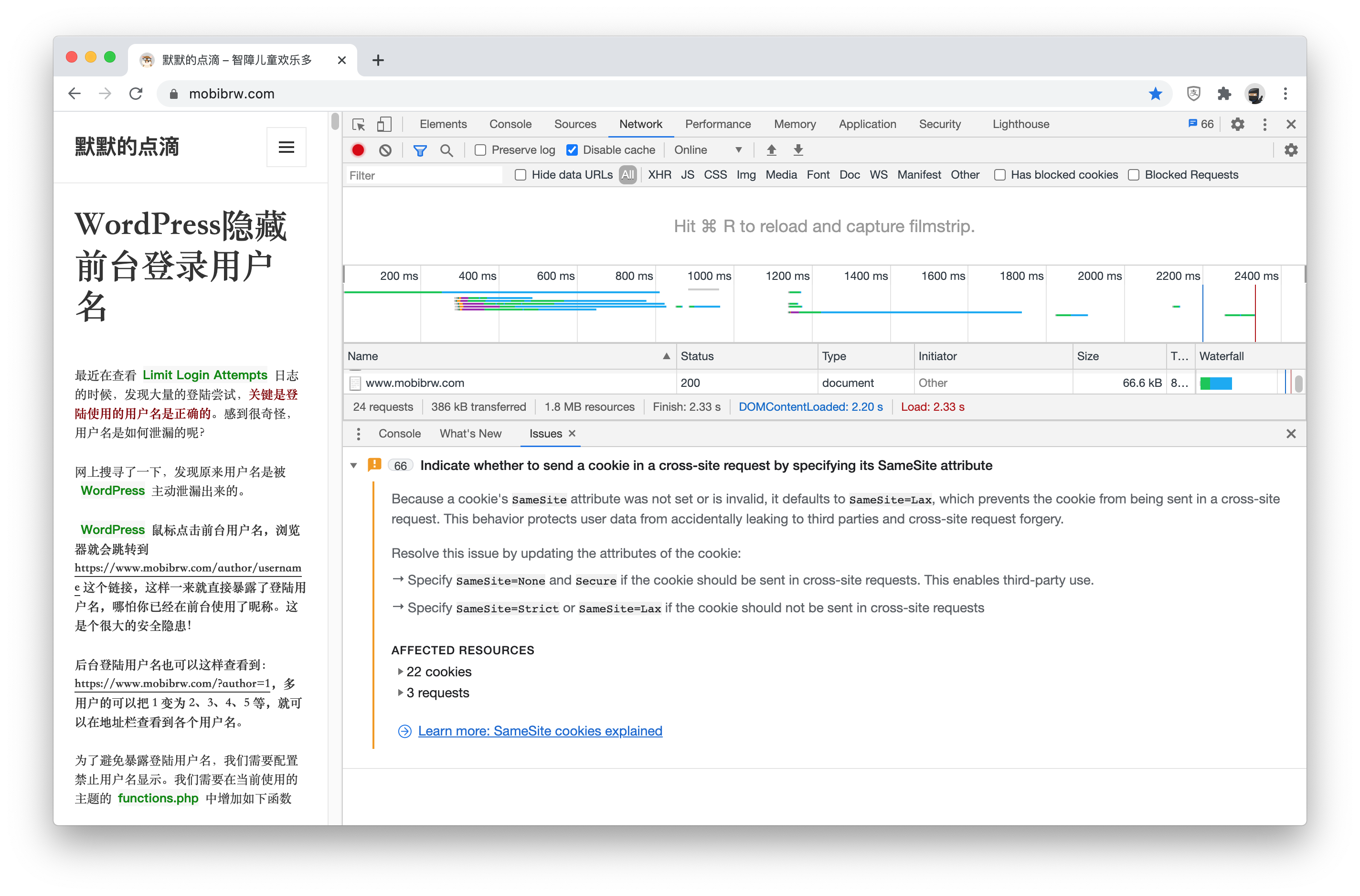1360x896 pixels.
Task: Open the site hamburger menu
Action: [x=287, y=147]
